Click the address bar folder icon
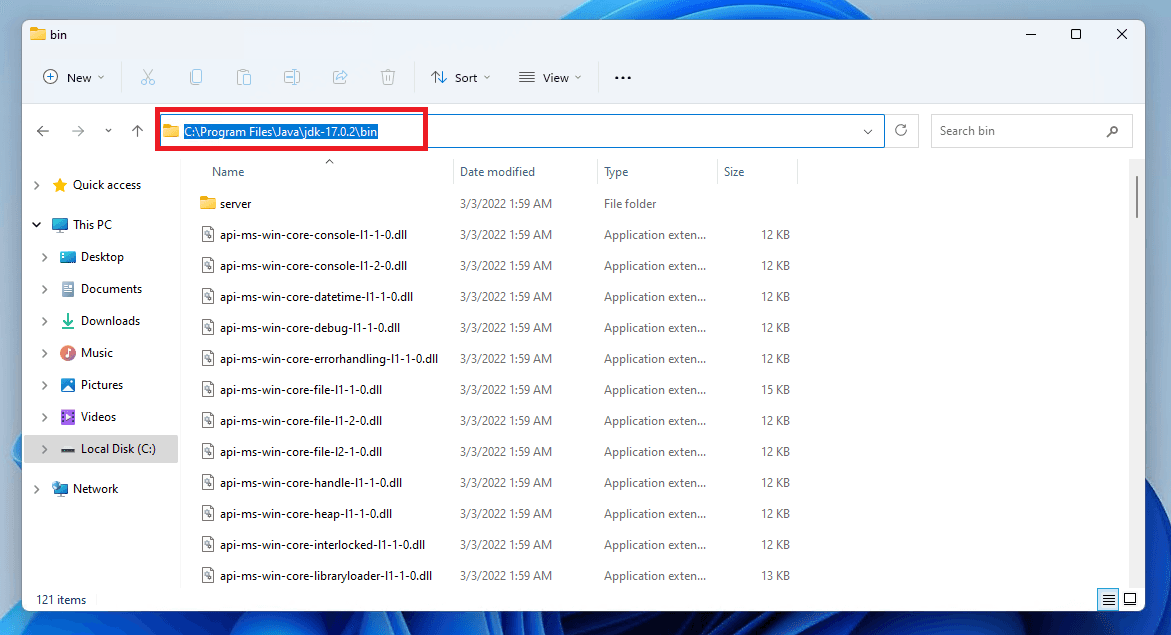The height and width of the screenshot is (635, 1171). coord(171,131)
